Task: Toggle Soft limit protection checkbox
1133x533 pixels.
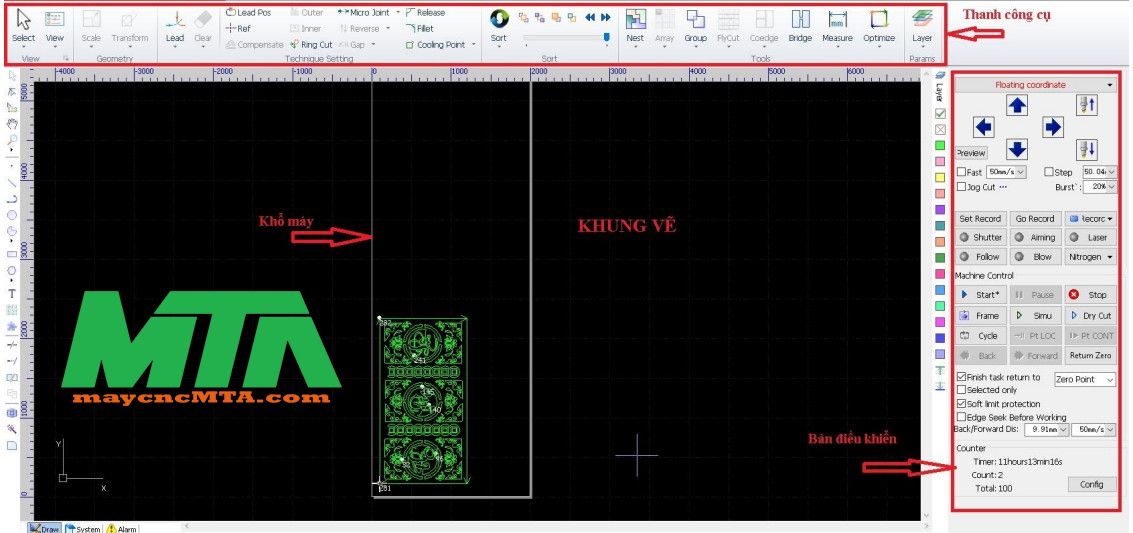Action: (962, 404)
